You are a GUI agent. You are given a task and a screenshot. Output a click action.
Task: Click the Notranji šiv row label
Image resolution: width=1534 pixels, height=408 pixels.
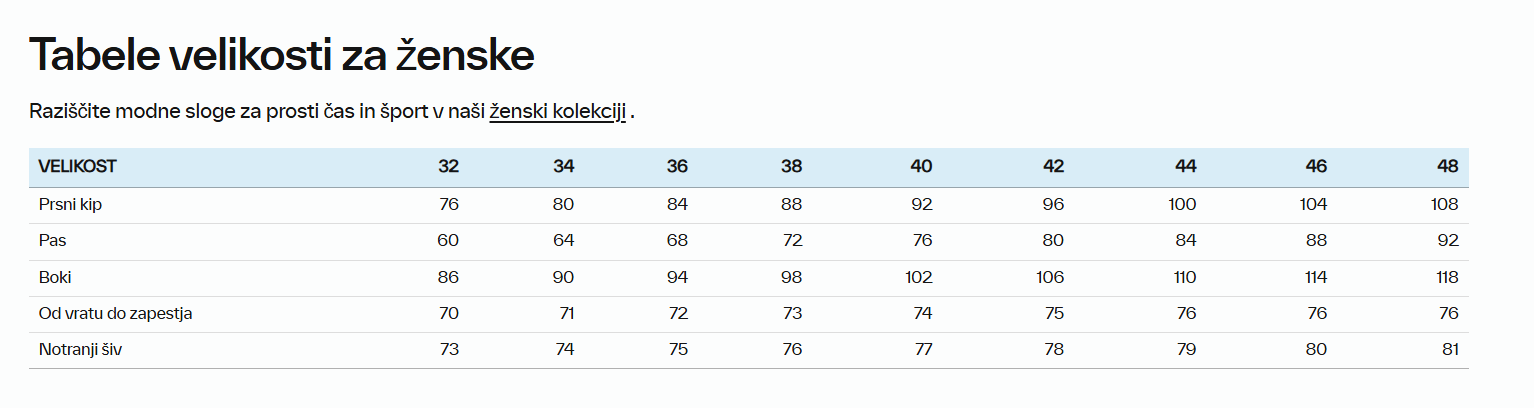(80, 350)
